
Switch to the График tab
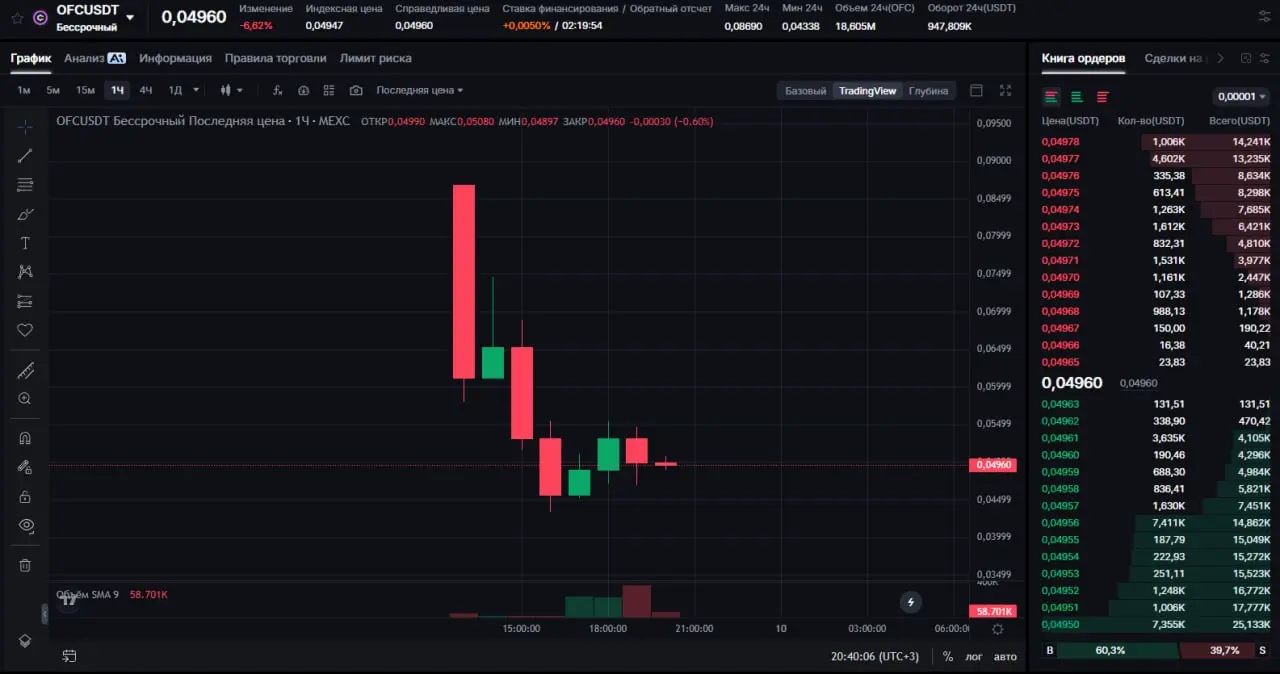(31, 58)
